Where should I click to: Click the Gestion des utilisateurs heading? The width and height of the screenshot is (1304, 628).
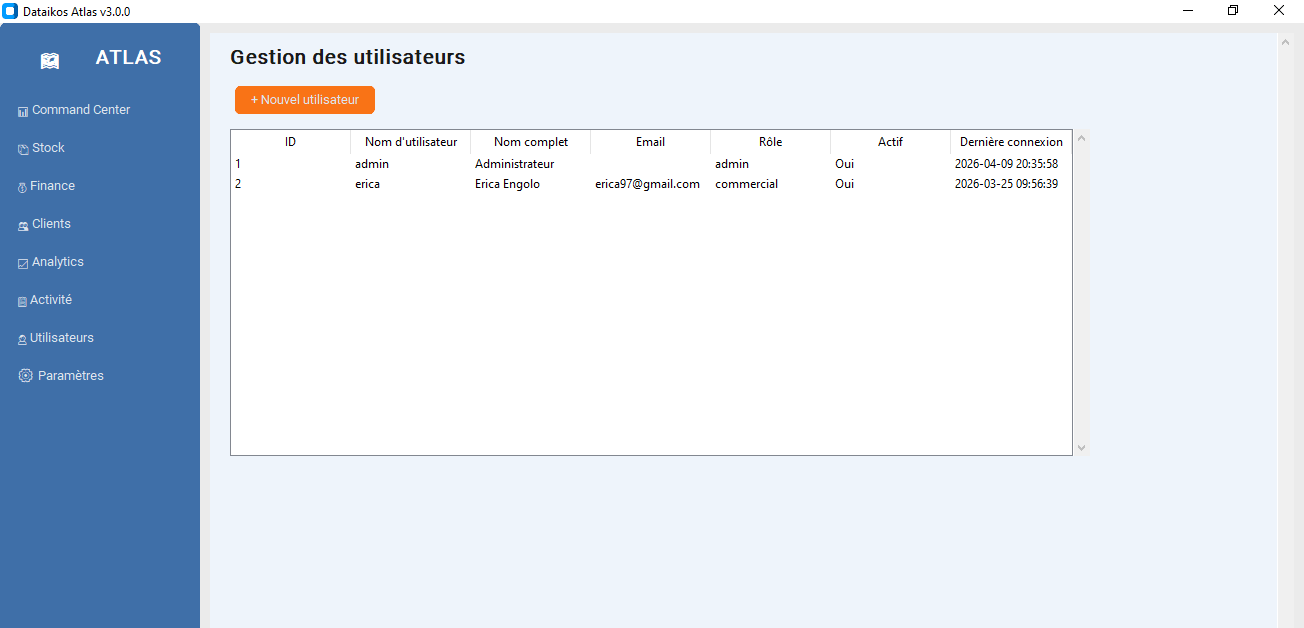tap(348, 57)
